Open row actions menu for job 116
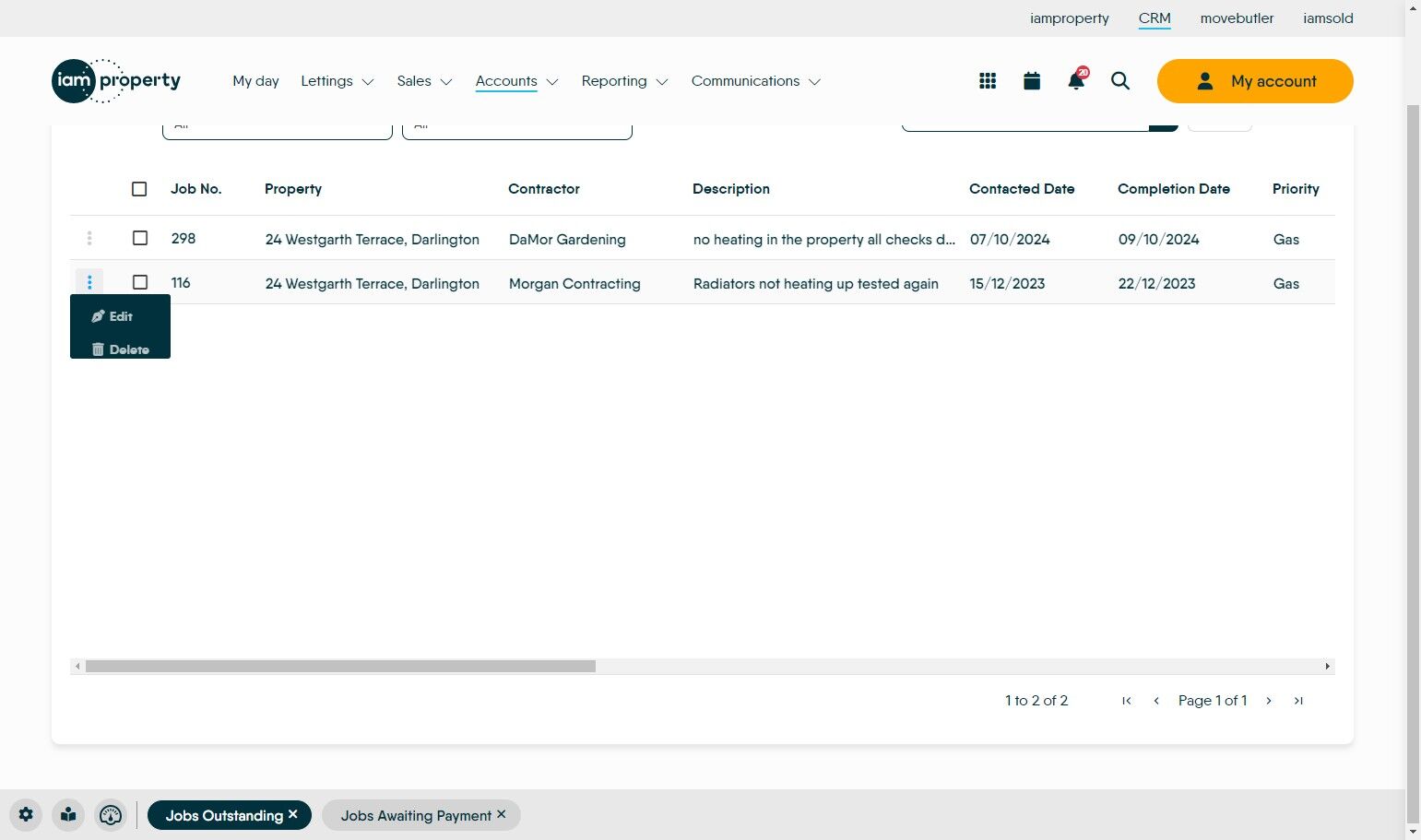Image resolution: width=1421 pixels, height=840 pixels. coord(89,282)
